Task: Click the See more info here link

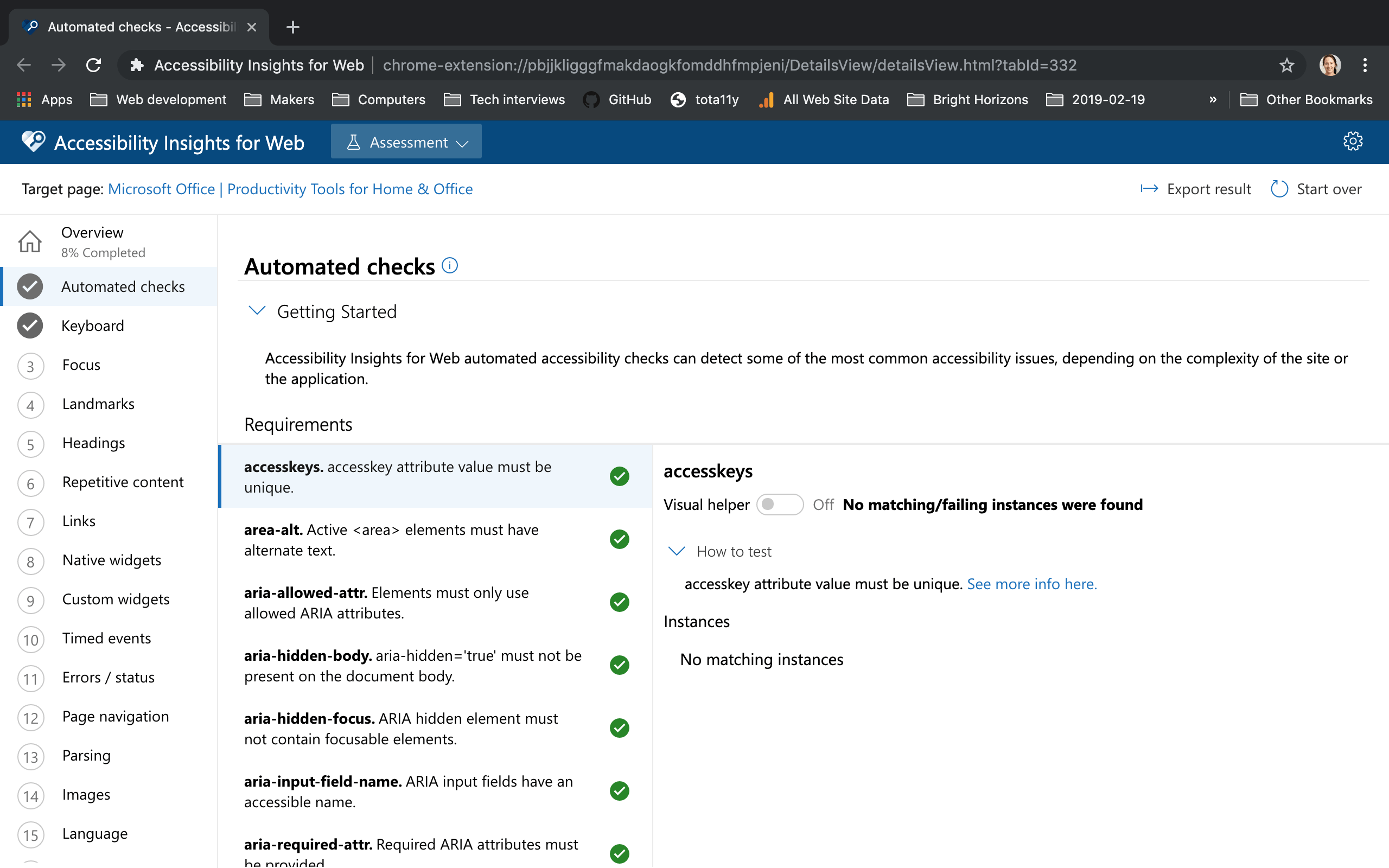Action: click(1031, 583)
